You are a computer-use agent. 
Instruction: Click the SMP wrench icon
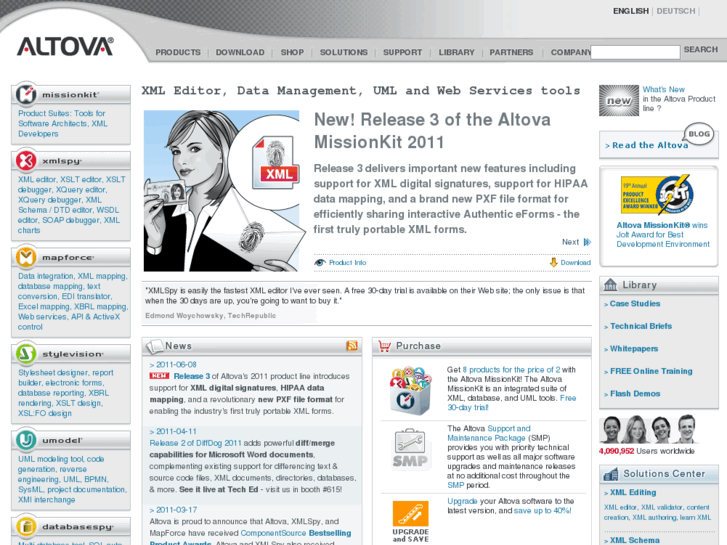[410, 449]
